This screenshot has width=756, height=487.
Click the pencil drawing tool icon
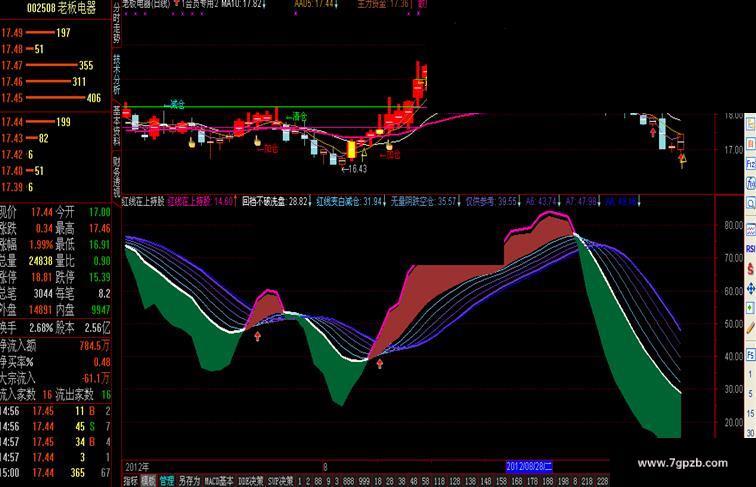point(751,328)
